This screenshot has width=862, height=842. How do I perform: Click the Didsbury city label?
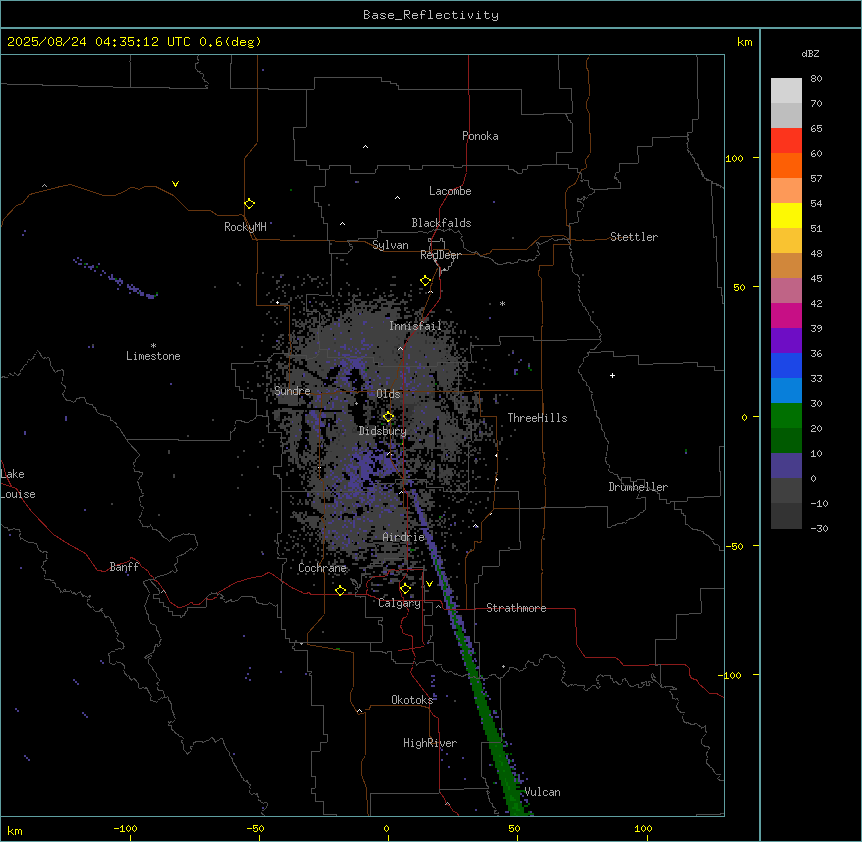(383, 431)
